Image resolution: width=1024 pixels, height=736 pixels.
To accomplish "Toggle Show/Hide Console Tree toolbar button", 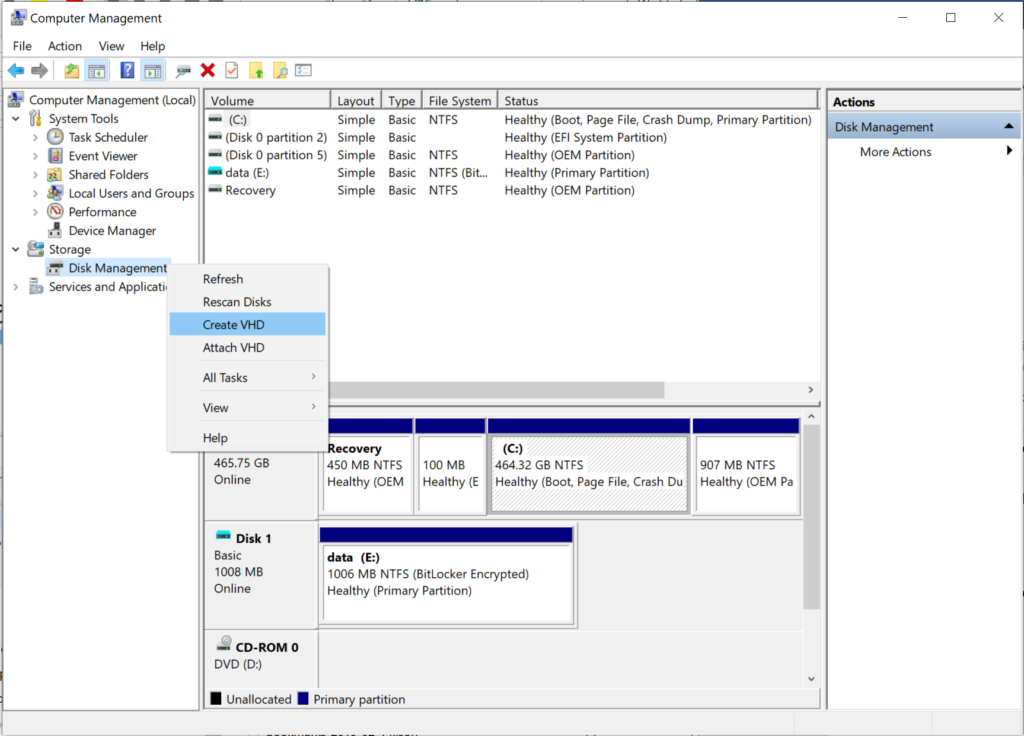I will [97, 71].
